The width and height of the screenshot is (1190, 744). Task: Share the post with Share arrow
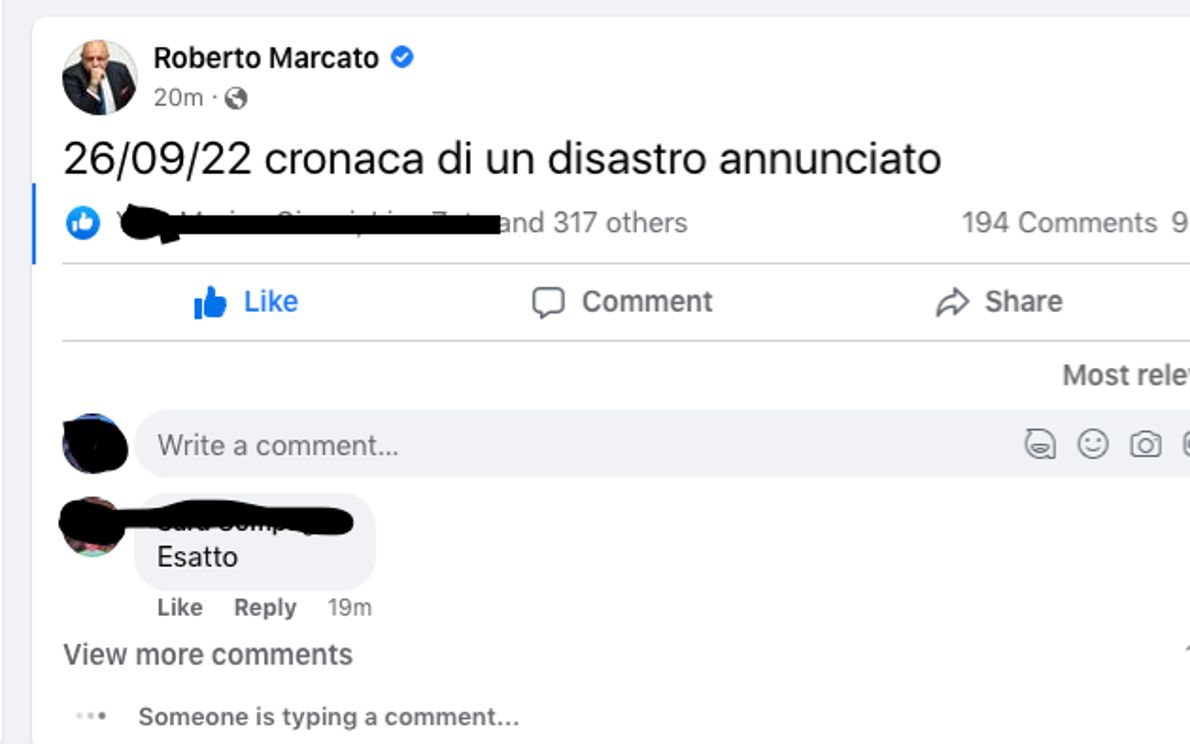(x=998, y=302)
